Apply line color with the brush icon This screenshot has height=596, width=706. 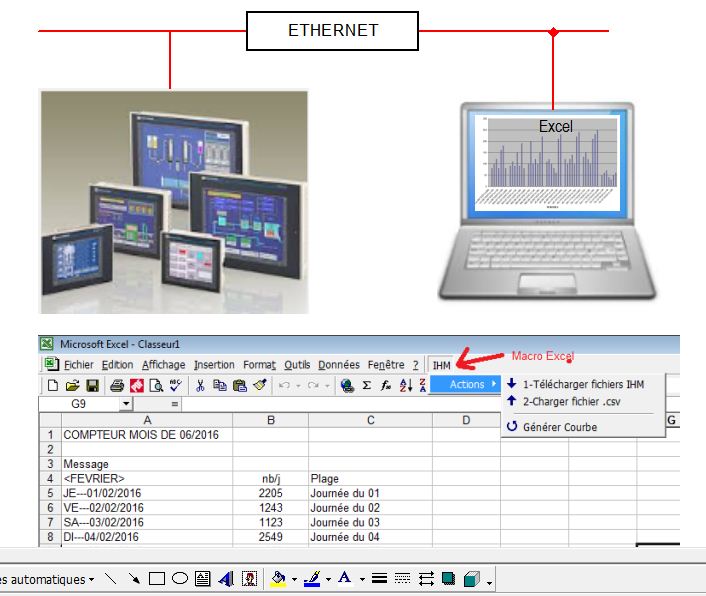[x=312, y=578]
